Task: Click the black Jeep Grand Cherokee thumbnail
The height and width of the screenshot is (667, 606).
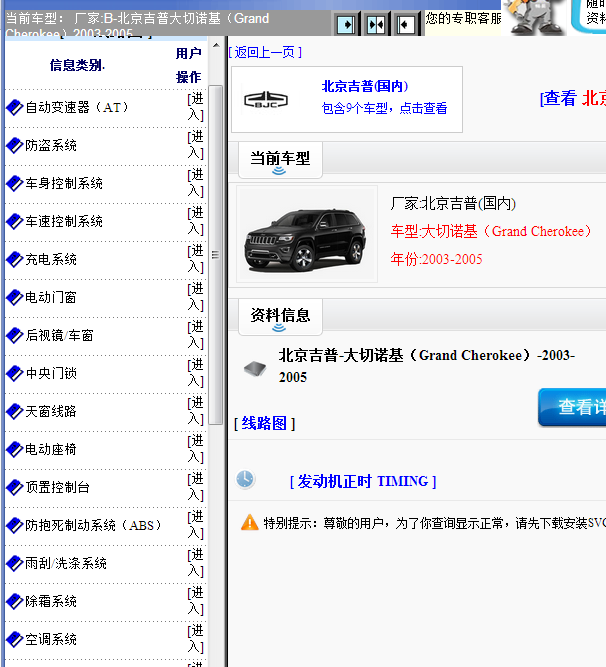Action: (306, 234)
